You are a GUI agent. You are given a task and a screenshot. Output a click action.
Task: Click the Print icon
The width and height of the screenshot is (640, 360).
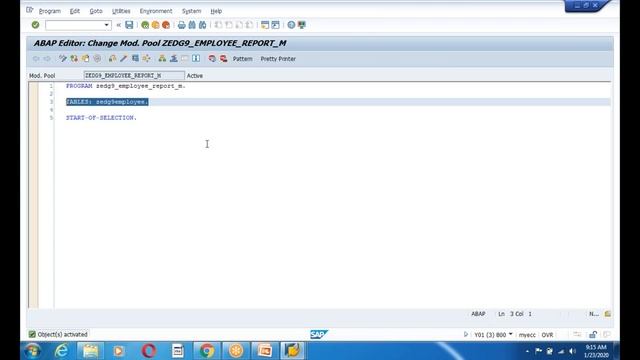pyautogui.click(x=181, y=25)
